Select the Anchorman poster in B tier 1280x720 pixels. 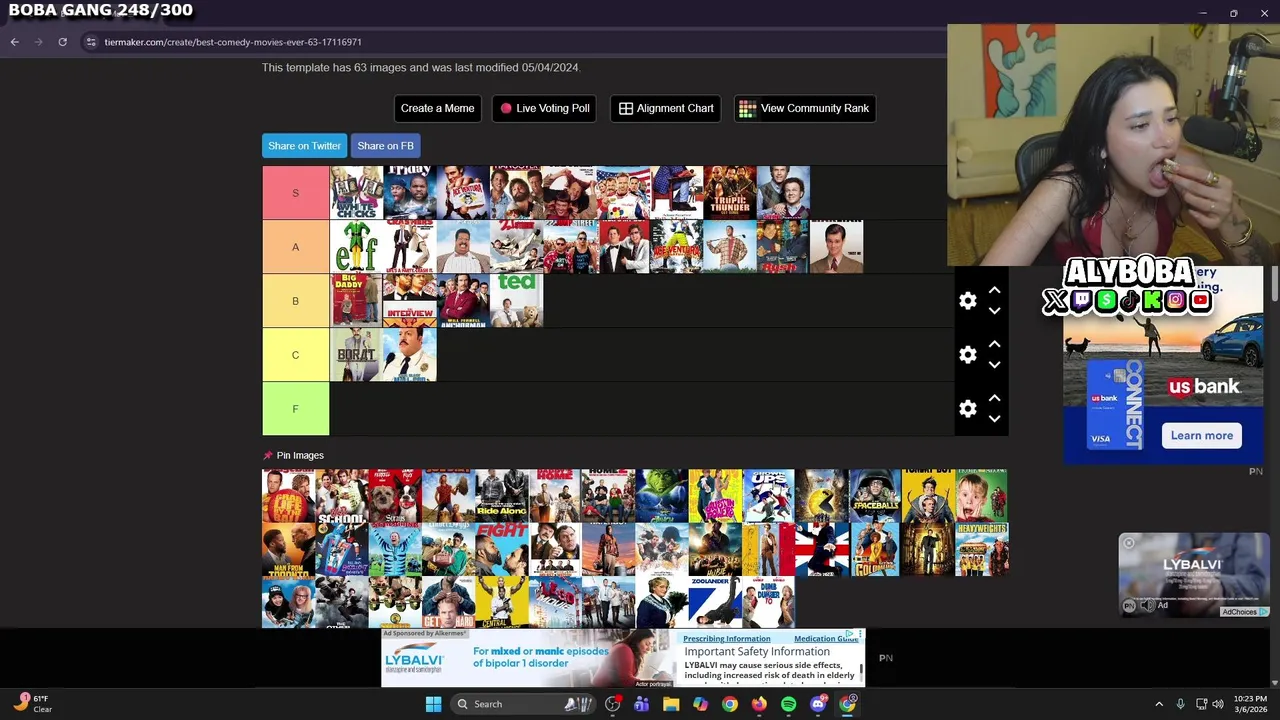tap(463, 301)
